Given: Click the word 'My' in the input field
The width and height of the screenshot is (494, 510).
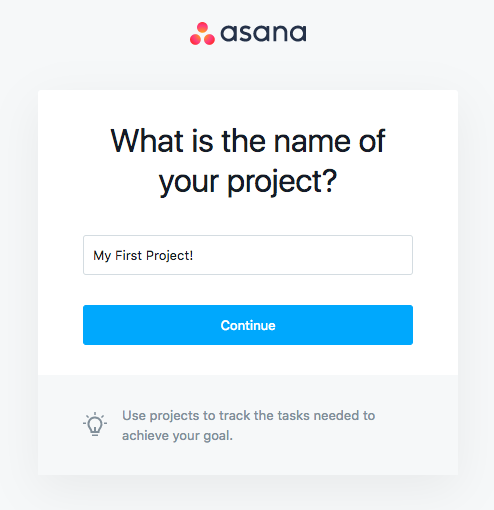Looking at the screenshot, I should pyautogui.click(x=102, y=256).
